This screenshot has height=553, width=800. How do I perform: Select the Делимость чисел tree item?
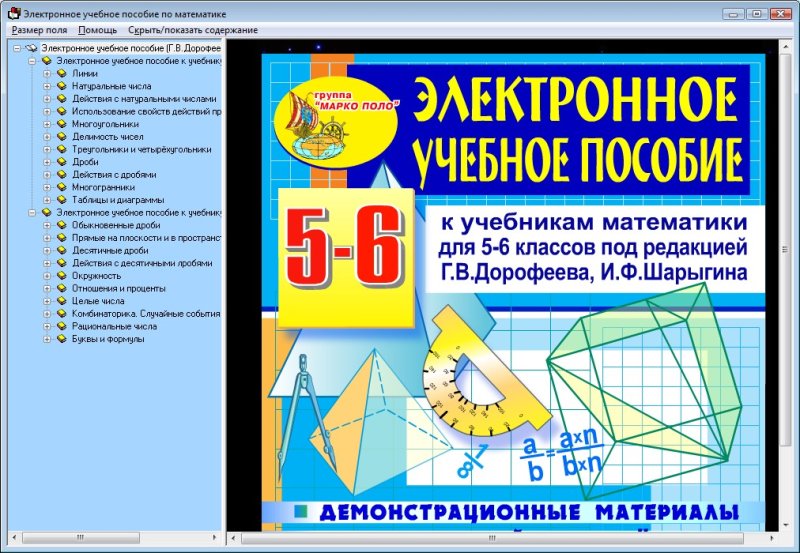click(108, 137)
